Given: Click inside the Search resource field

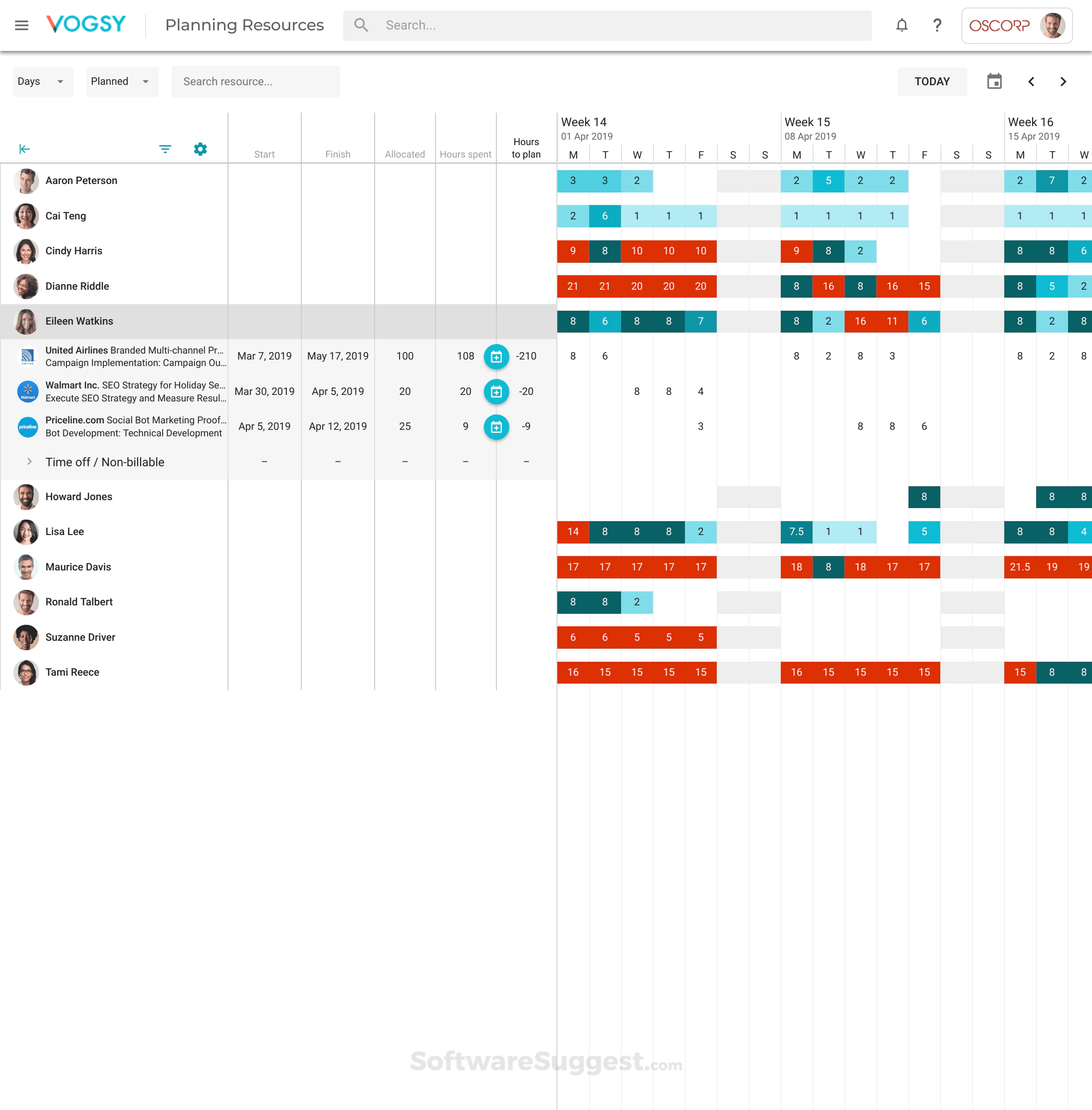Looking at the screenshot, I should pyautogui.click(x=255, y=81).
